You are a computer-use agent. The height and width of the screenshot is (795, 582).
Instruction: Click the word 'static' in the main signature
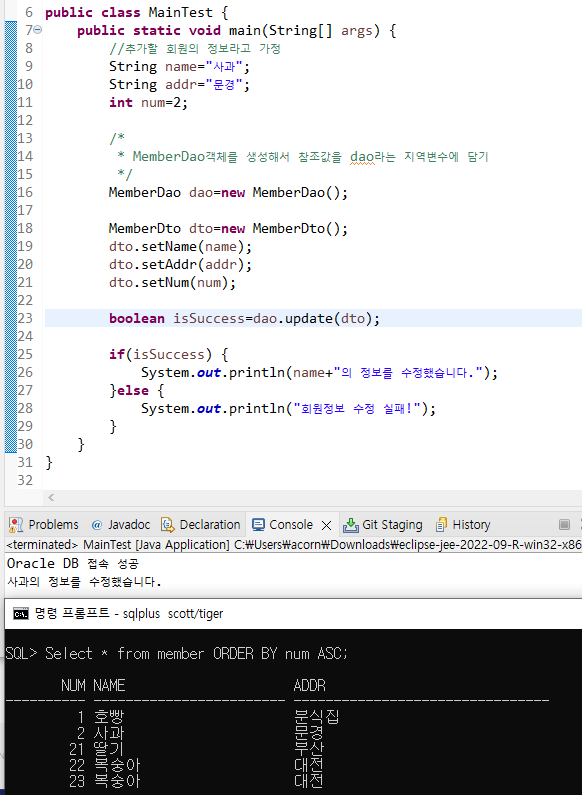(157, 30)
